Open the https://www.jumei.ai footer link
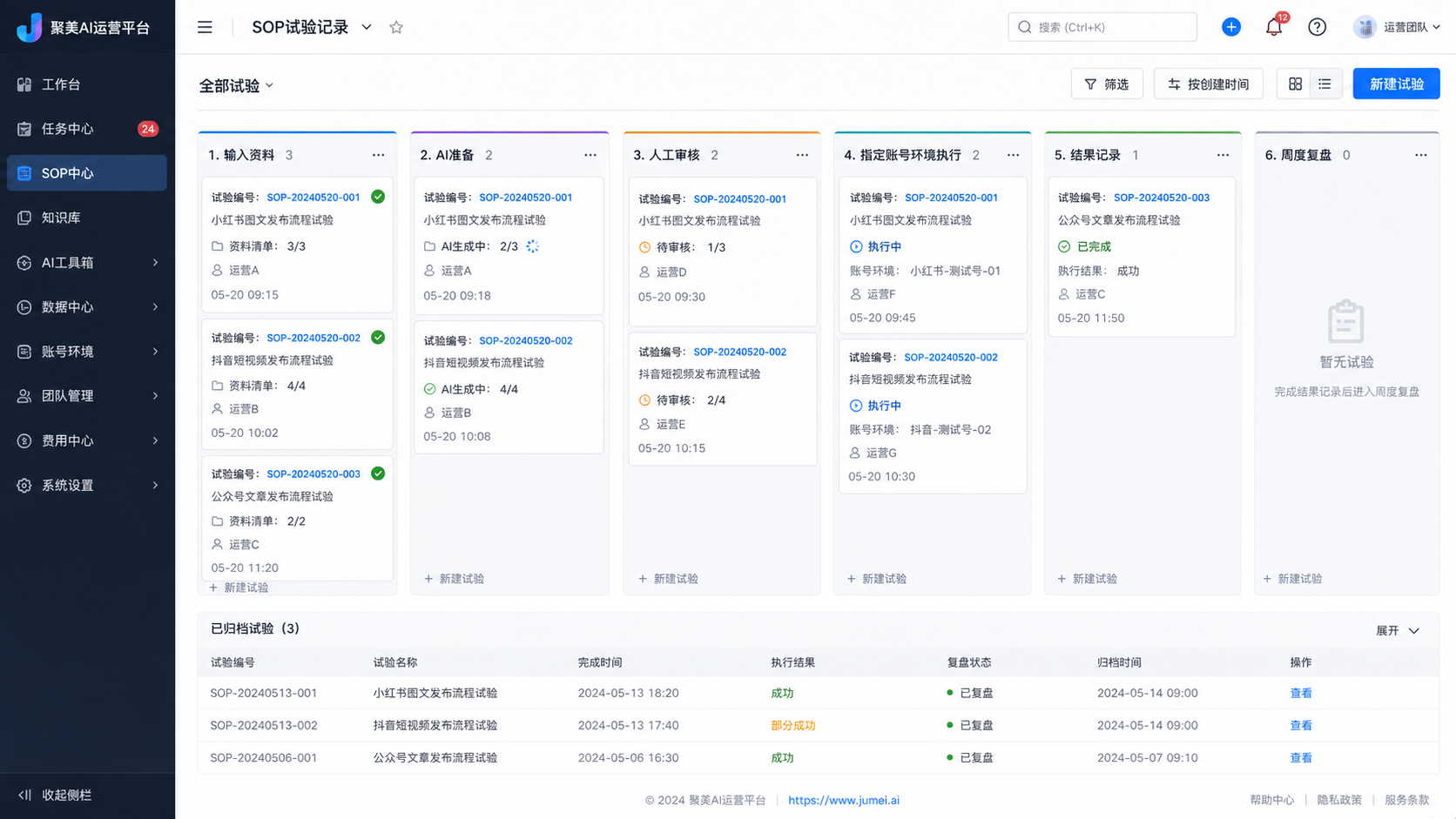The image size is (1456, 819). 843,800
